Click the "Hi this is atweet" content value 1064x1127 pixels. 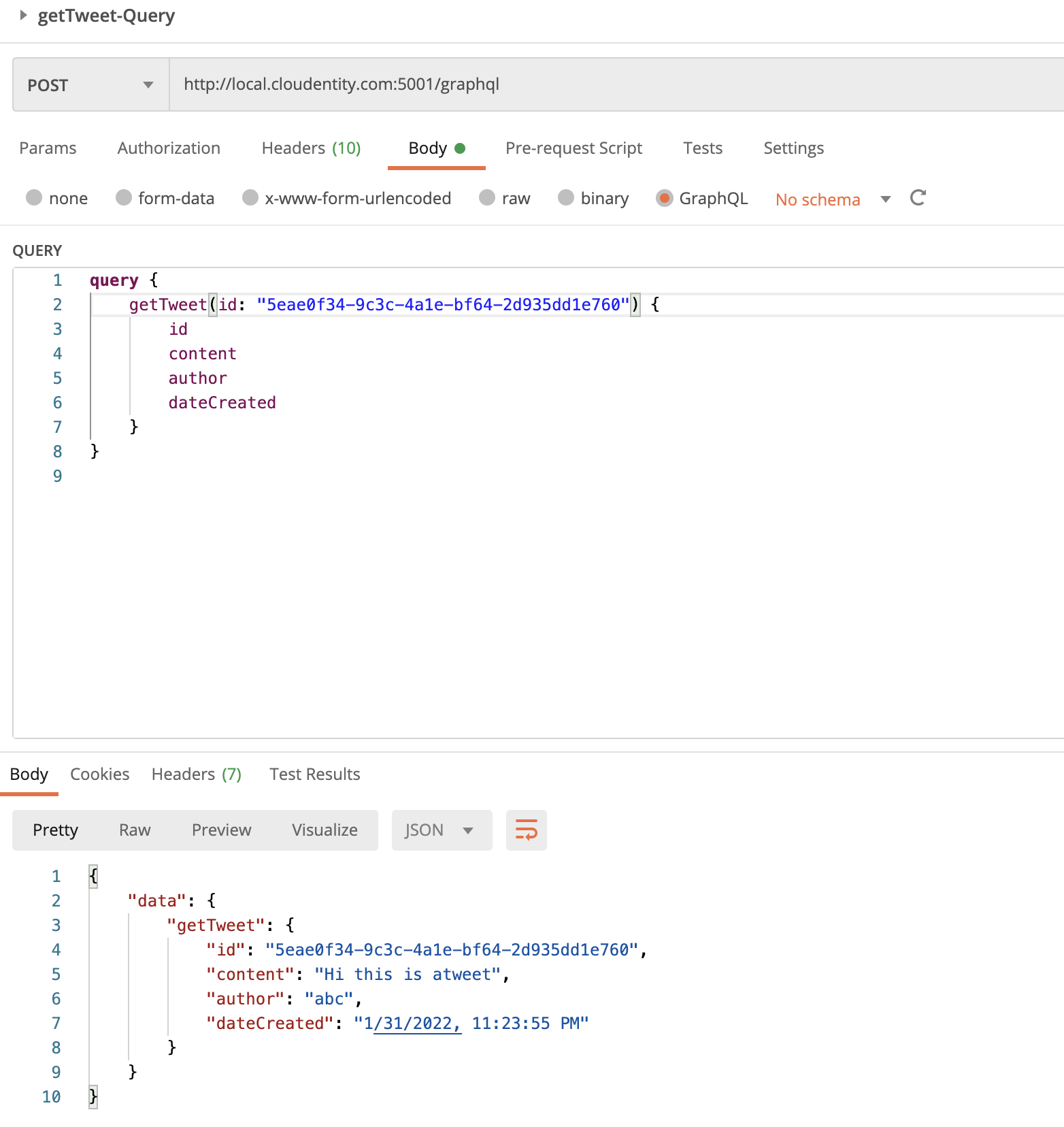click(x=408, y=974)
